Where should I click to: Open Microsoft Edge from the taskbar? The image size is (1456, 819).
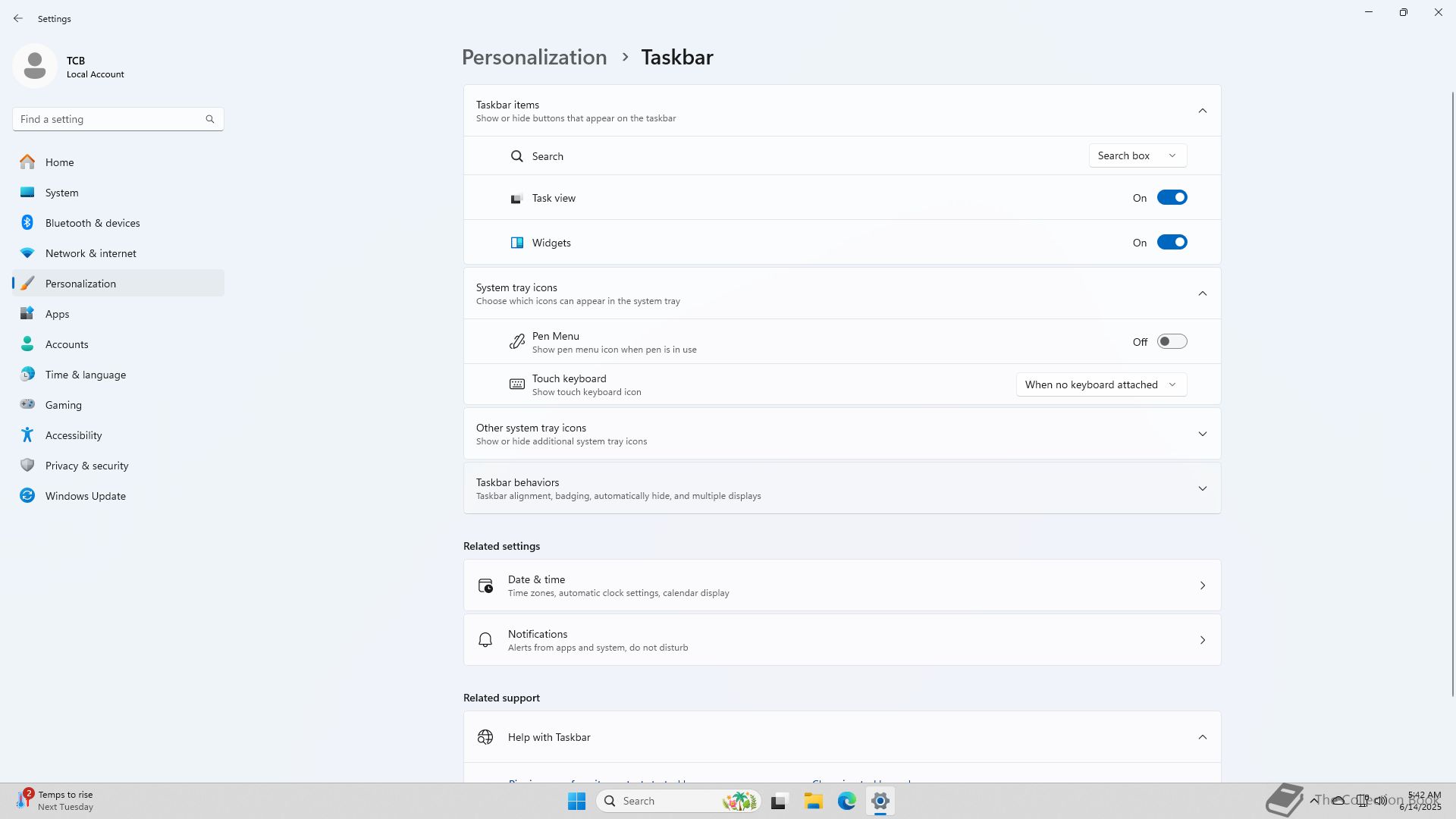[846, 801]
